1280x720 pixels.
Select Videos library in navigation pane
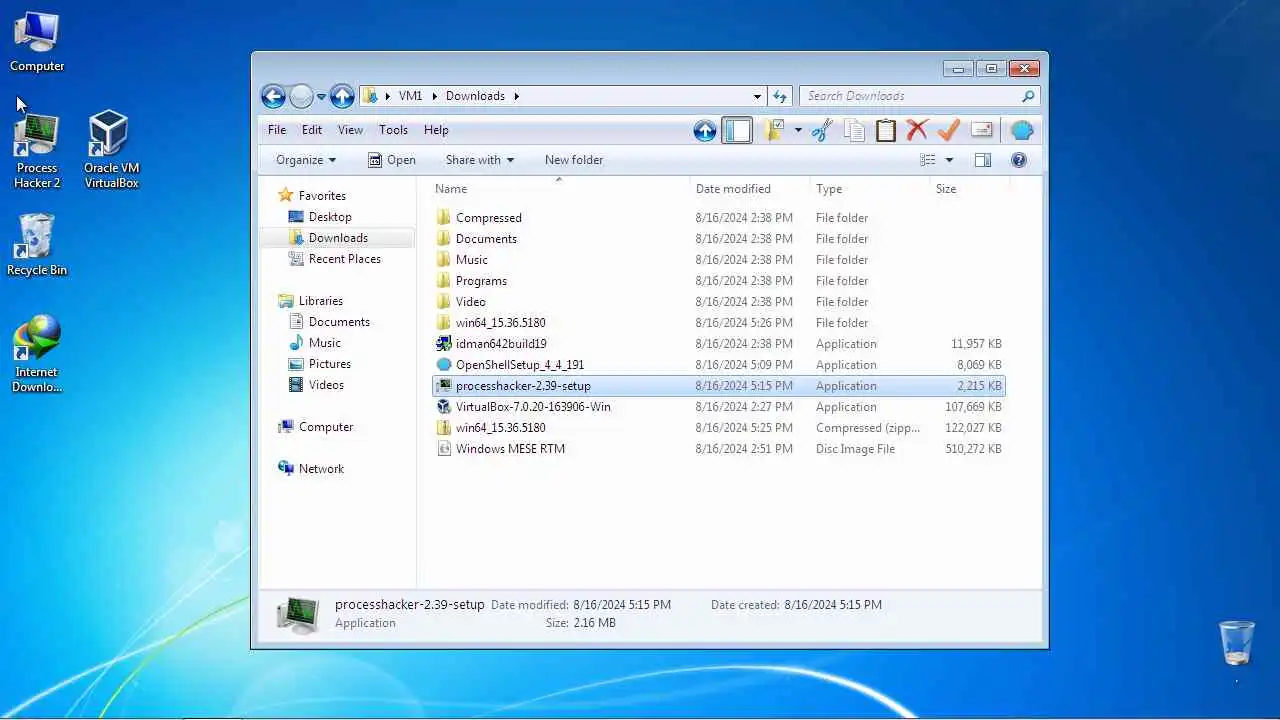[327, 385]
